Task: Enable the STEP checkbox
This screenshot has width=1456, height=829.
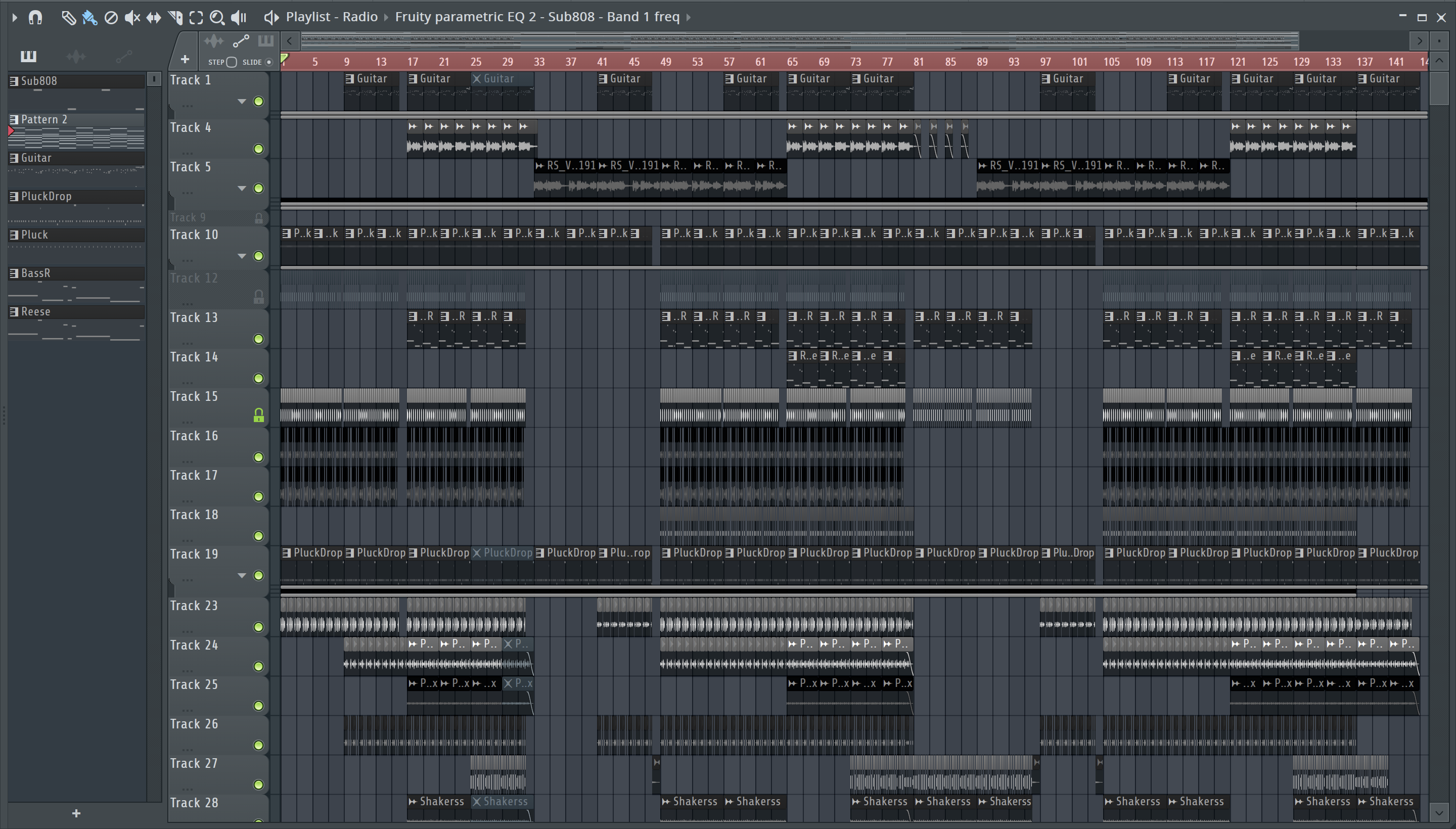Action: pyautogui.click(x=231, y=62)
